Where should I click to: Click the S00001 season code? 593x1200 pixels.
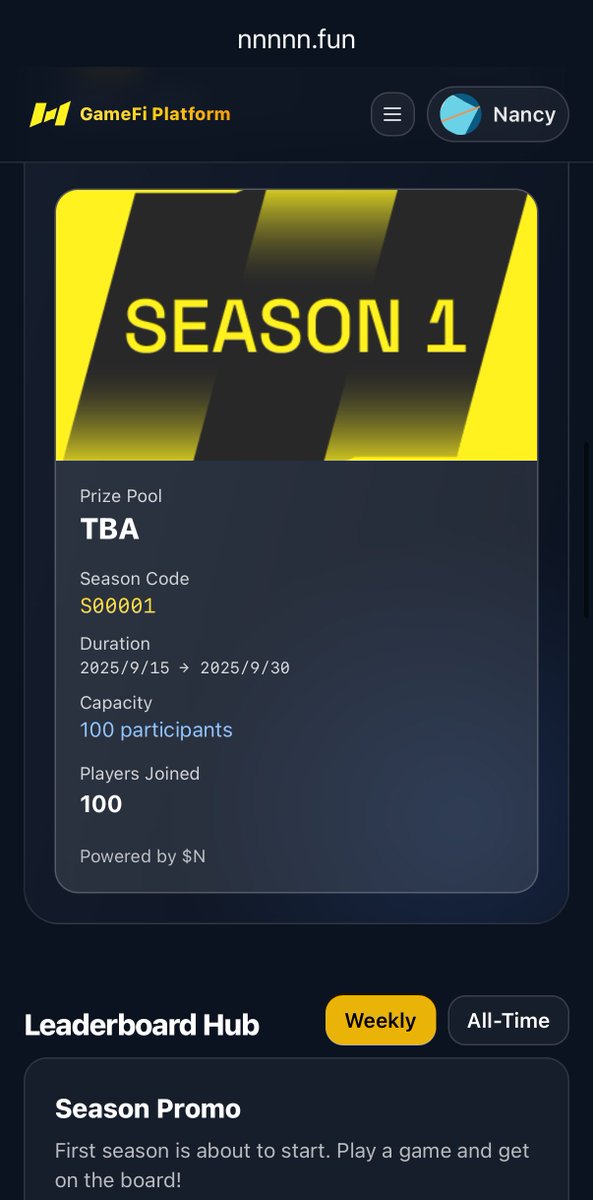coord(118,606)
